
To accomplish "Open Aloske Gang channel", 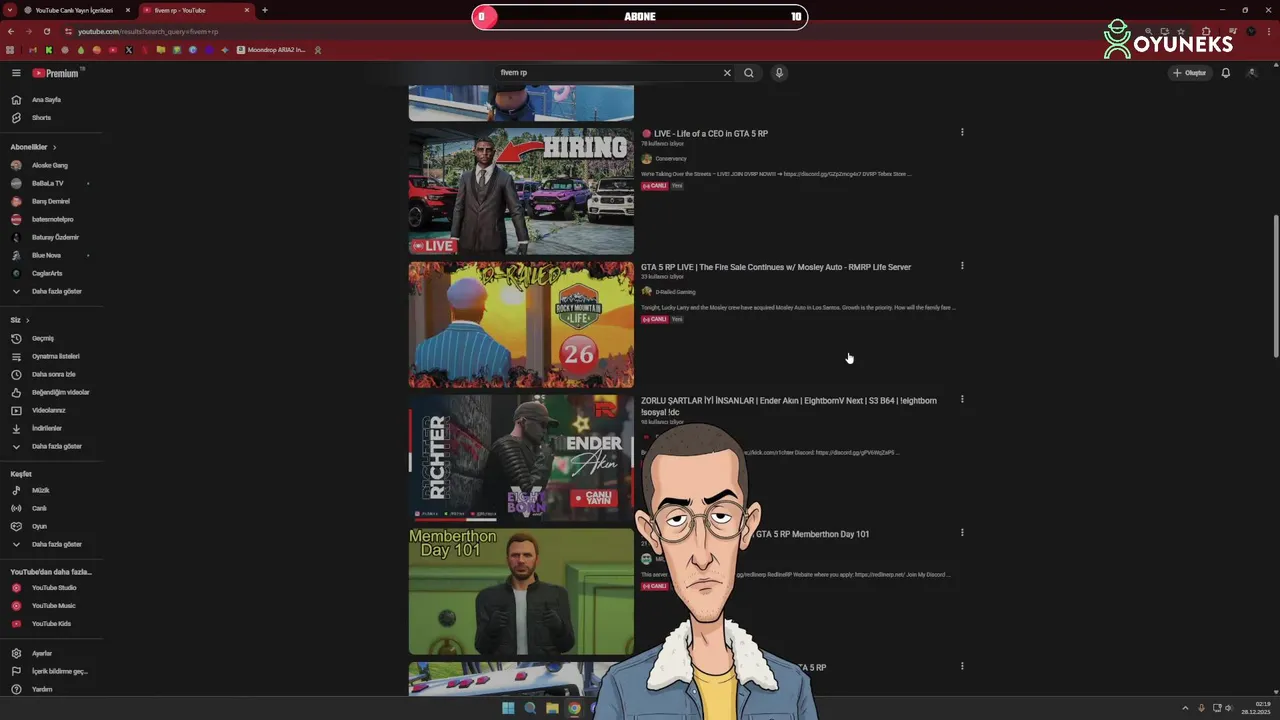I will point(49,165).
